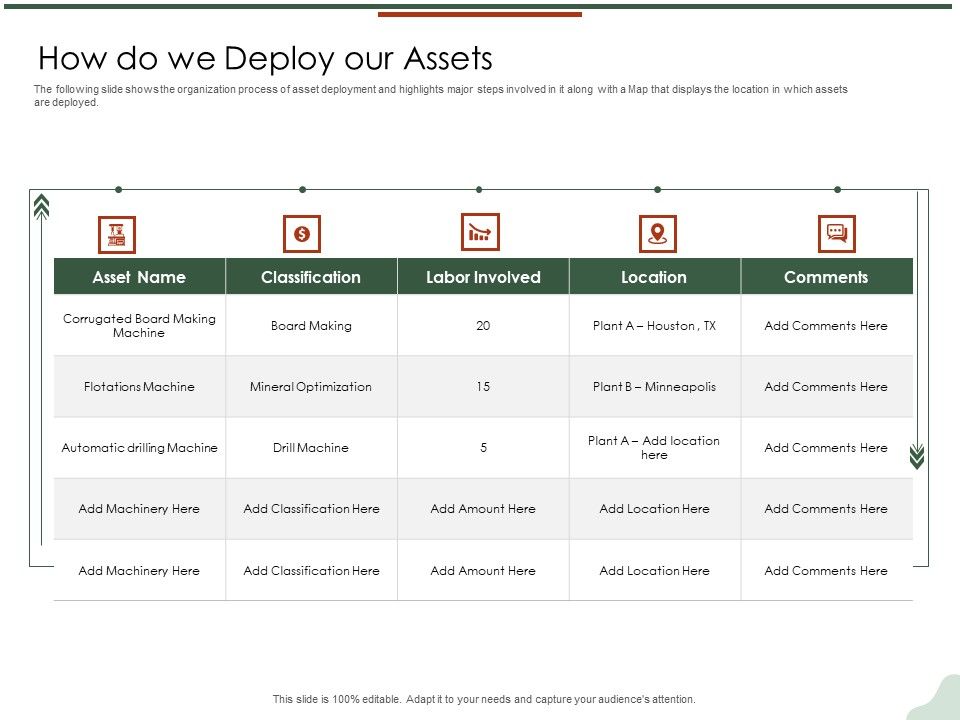Click the declining chart icon above Labor Involved
The width and height of the screenshot is (960, 720).
coord(480,232)
